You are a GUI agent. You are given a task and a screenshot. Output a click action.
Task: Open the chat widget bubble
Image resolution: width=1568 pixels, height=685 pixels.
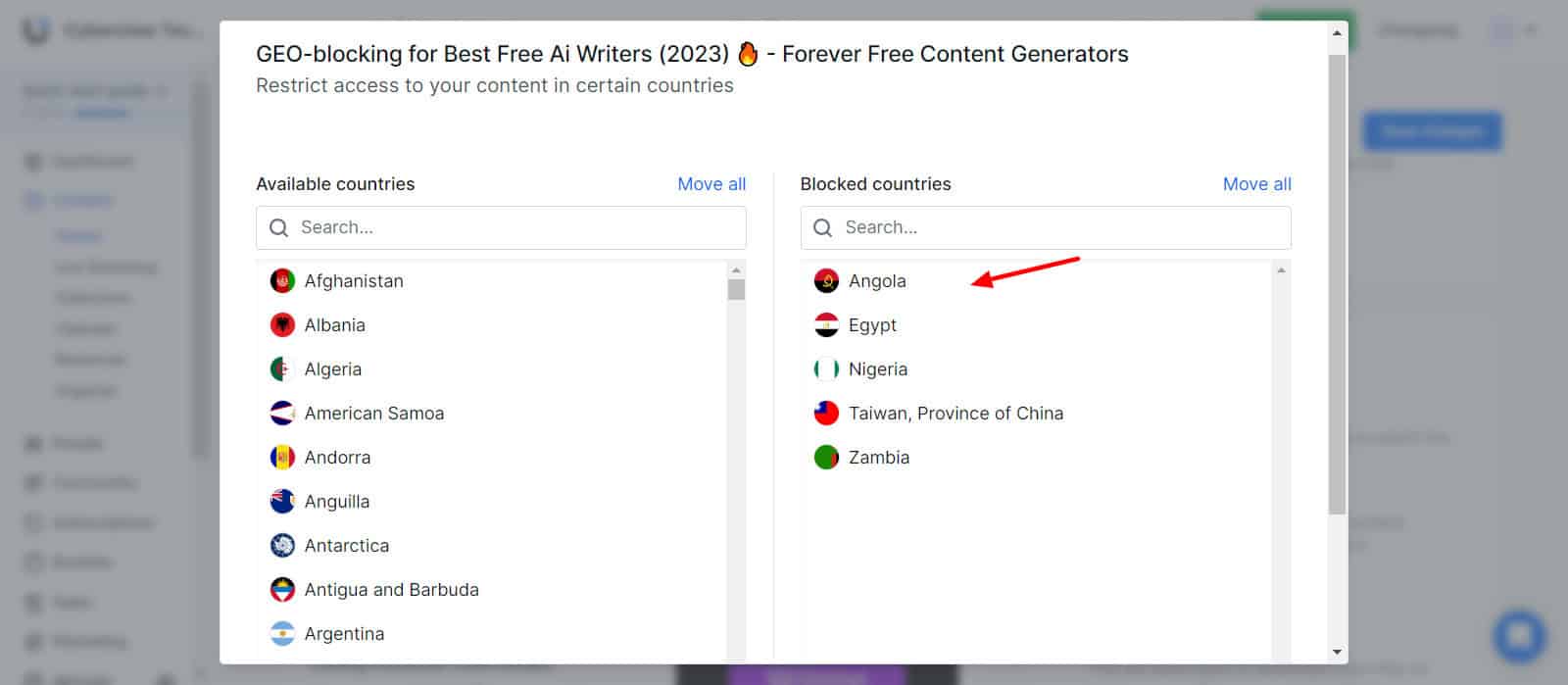(x=1519, y=636)
